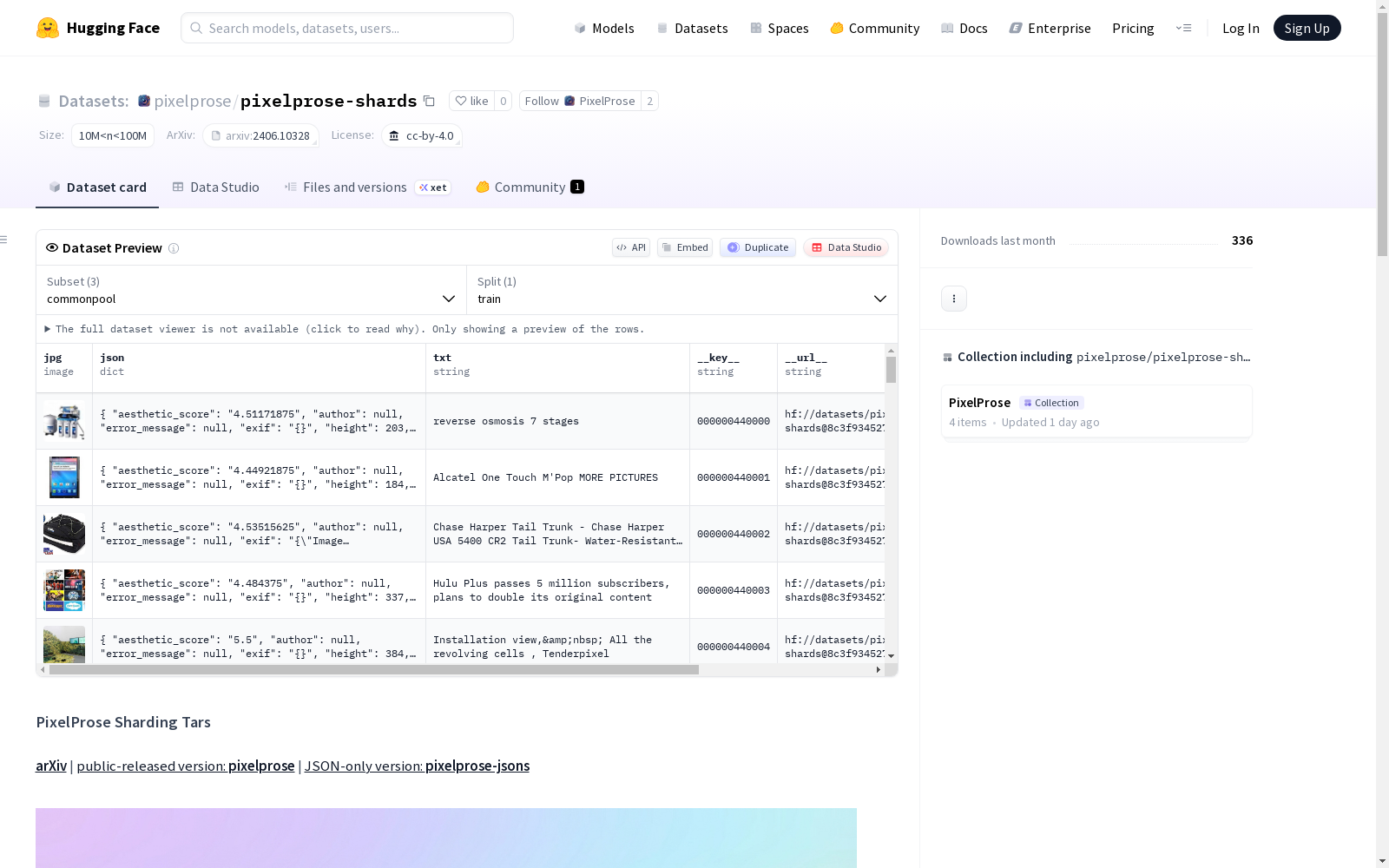The image size is (1389, 868).
Task: Select key cell 000000440003
Action: 734,590
